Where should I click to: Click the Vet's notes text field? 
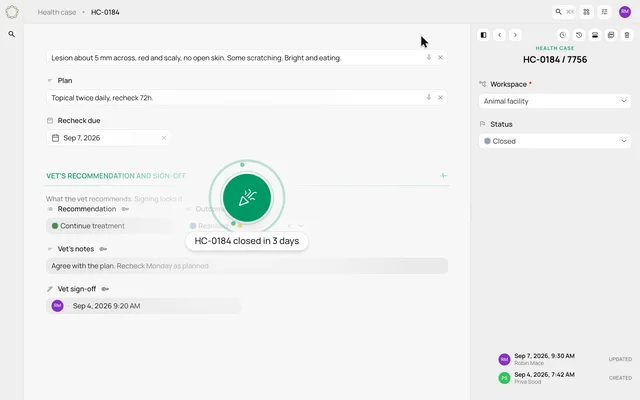[x=247, y=266]
